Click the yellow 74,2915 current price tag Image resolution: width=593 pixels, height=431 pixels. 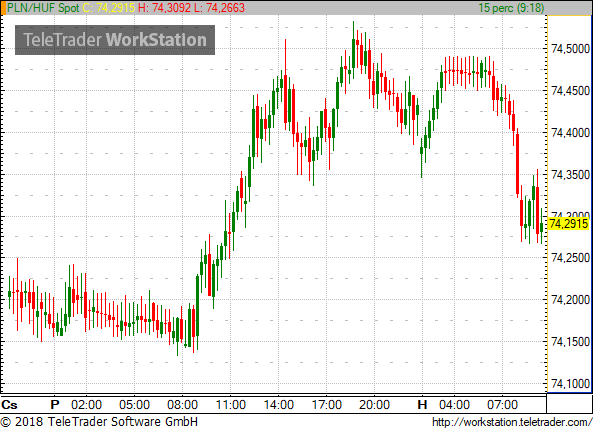click(x=568, y=224)
